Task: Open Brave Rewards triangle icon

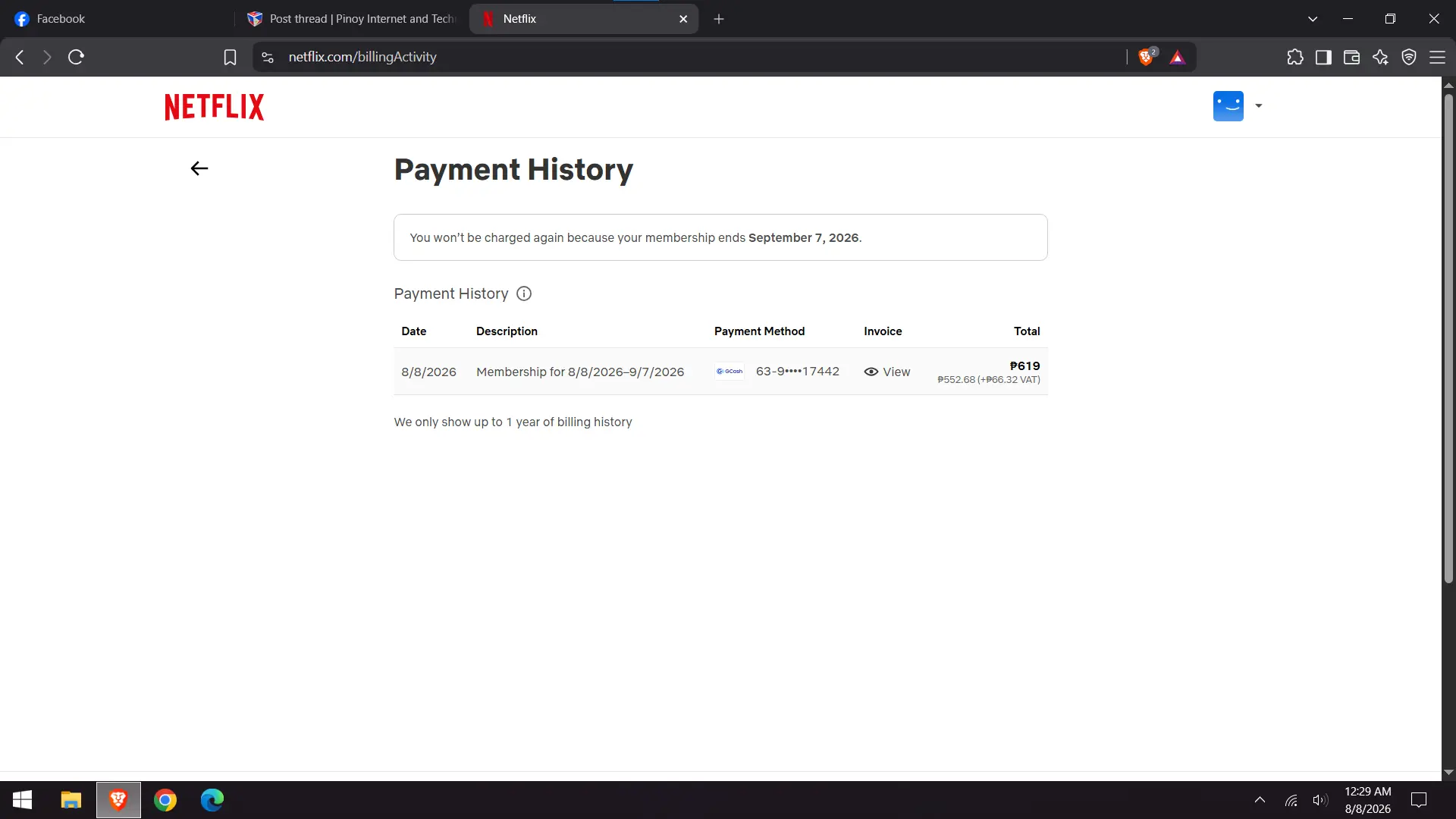Action: pos(1177,58)
